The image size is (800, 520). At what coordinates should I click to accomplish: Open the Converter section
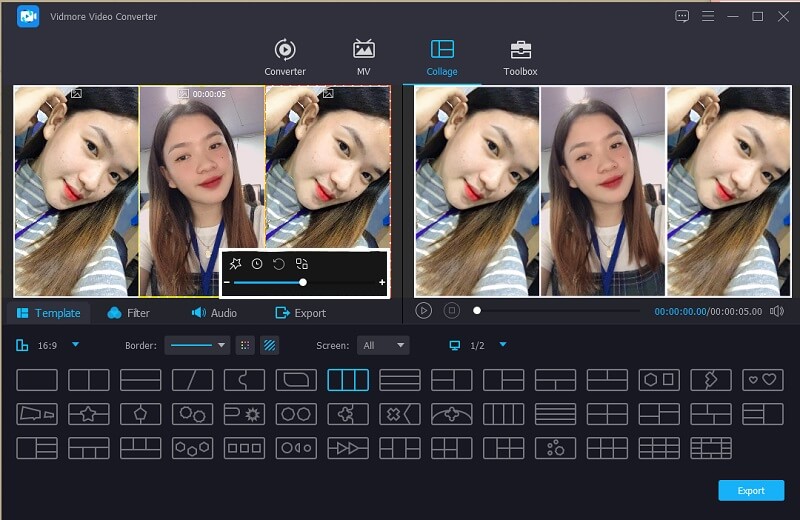click(x=285, y=58)
